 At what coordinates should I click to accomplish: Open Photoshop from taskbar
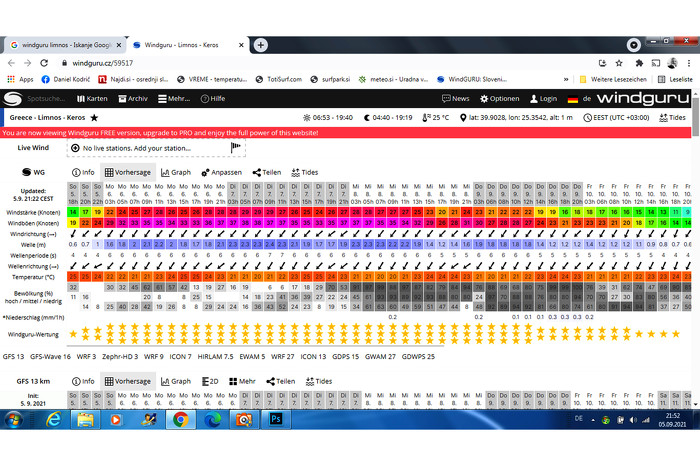(276, 420)
